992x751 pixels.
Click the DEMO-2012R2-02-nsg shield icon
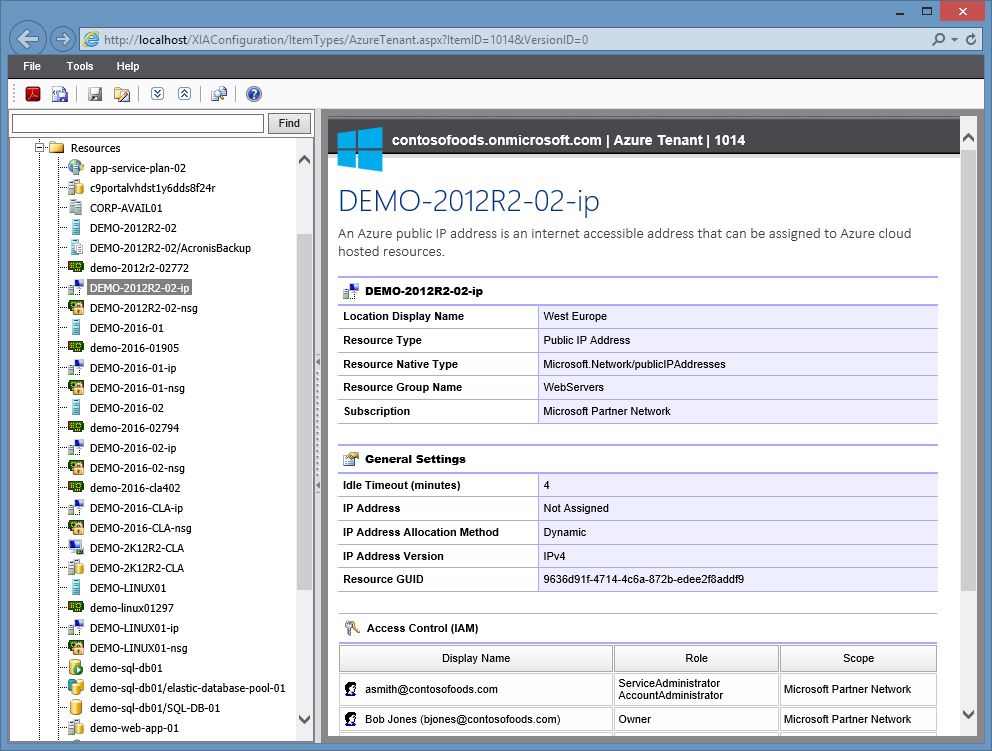coord(76,307)
